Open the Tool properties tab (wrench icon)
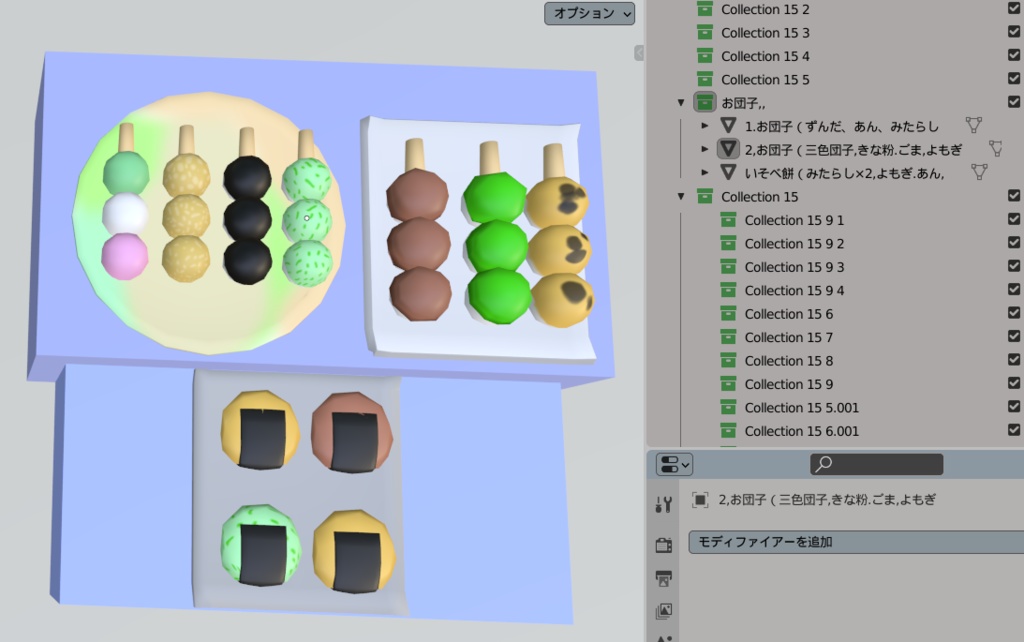Image resolution: width=1024 pixels, height=642 pixels. (x=664, y=505)
